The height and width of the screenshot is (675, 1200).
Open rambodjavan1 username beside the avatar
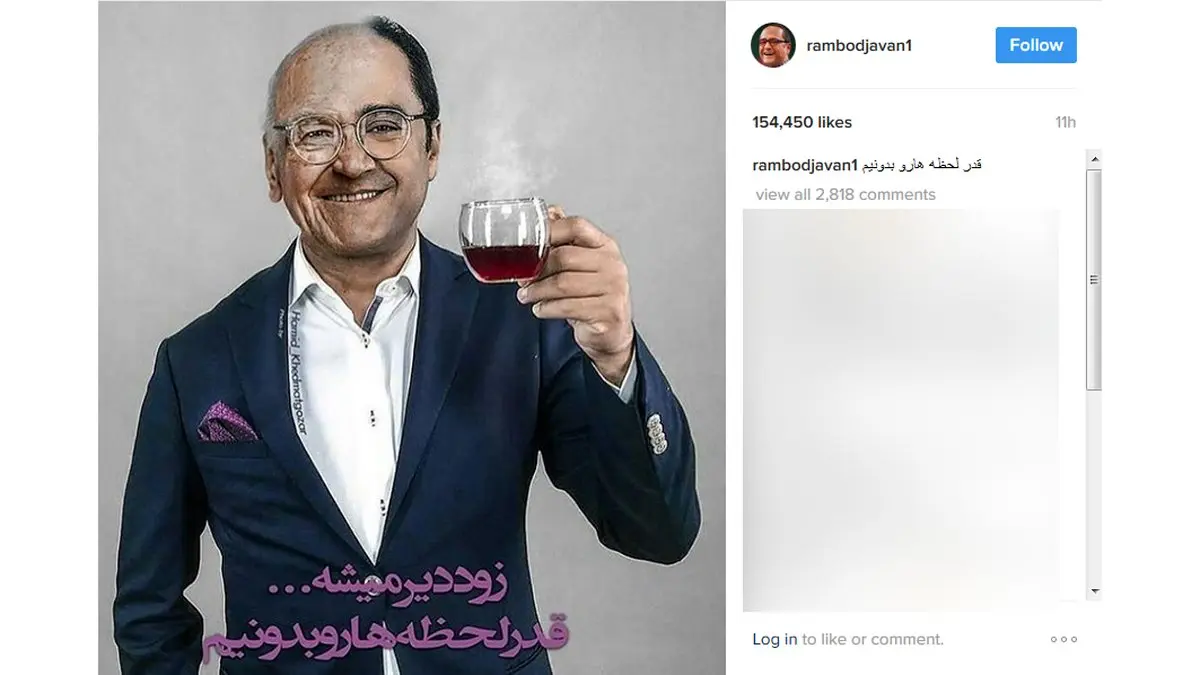(x=858, y=45)
